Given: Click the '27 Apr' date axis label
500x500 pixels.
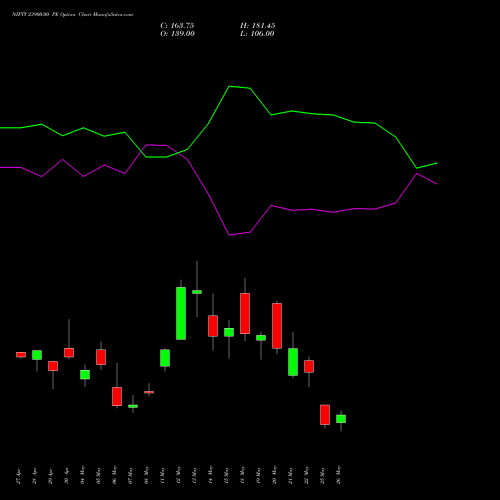Looking at the screenshot, I should 19,476.
